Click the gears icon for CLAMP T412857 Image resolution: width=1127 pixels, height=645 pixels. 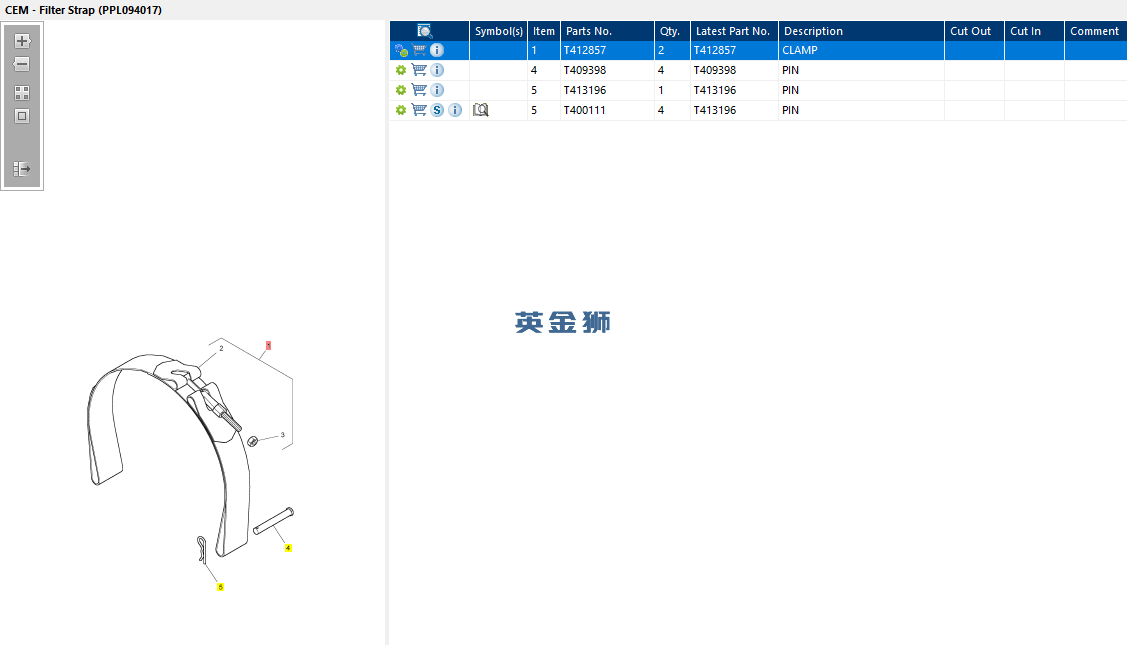401,50
